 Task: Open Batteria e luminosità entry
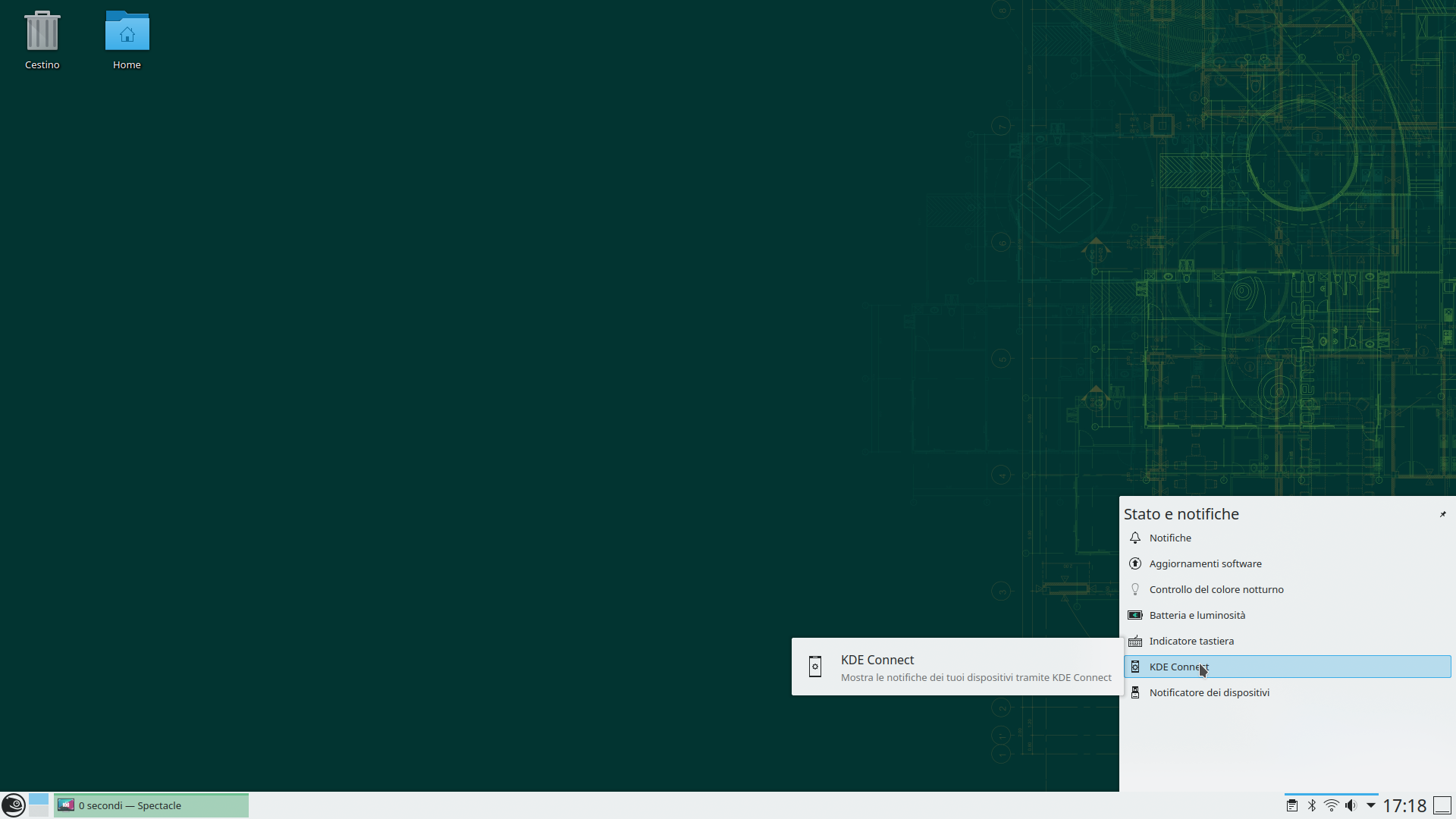[1197, 615]
